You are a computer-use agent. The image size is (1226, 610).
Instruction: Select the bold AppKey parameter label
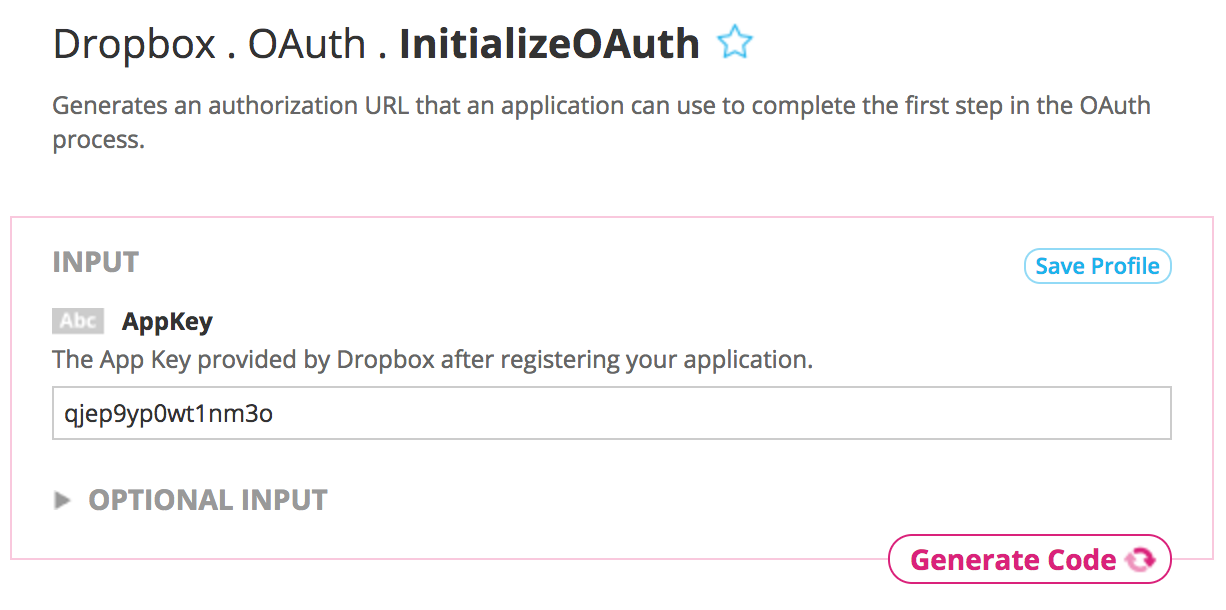click(167, 322)
